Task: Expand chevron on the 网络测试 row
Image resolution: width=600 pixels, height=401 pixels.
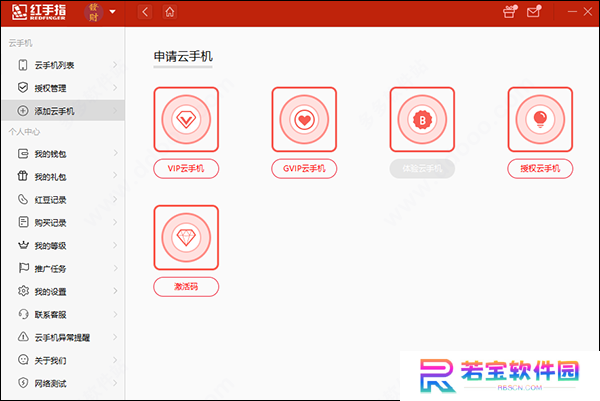Action: tap(115, 383)
